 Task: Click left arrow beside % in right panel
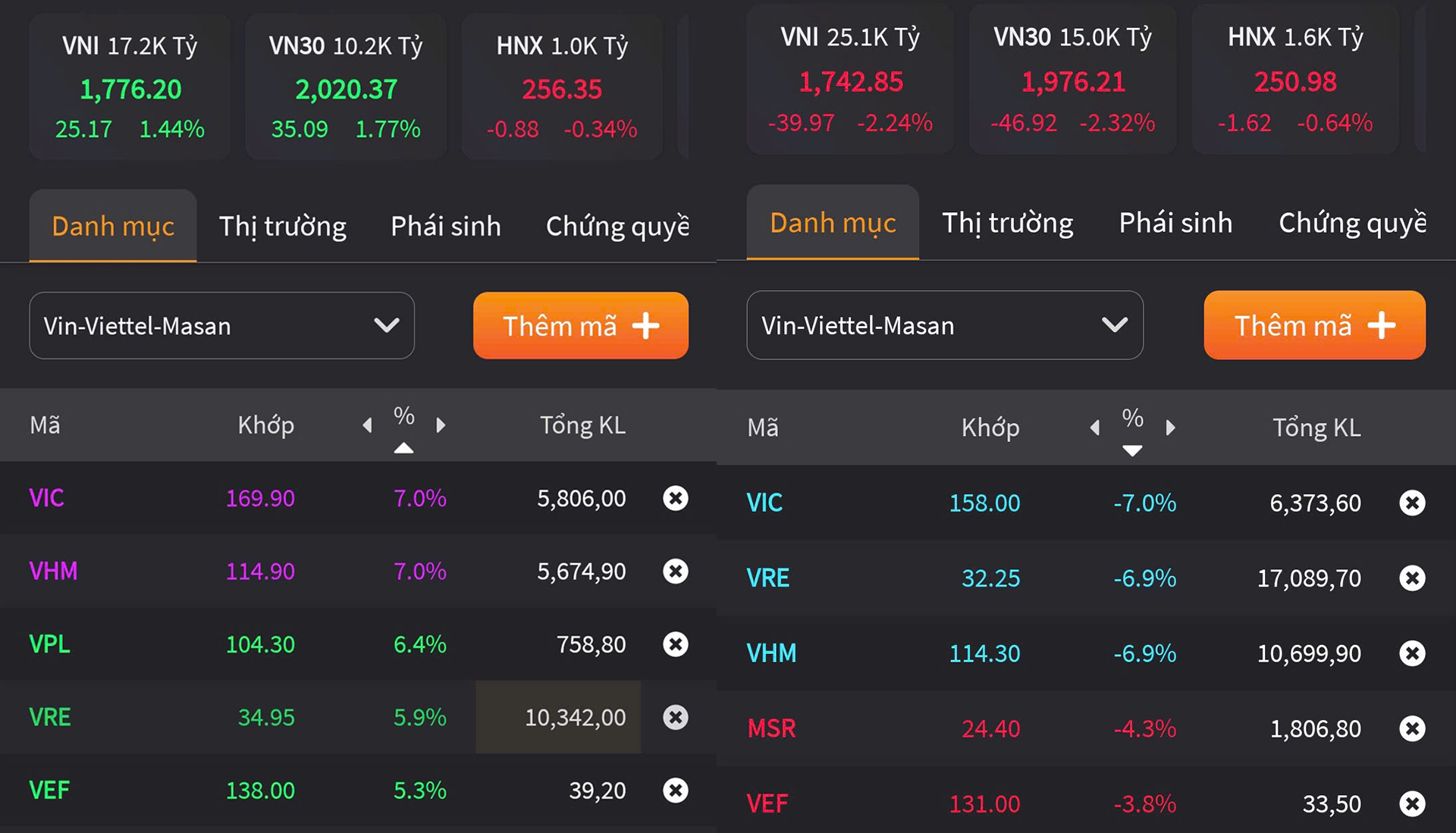point(1095,427)
